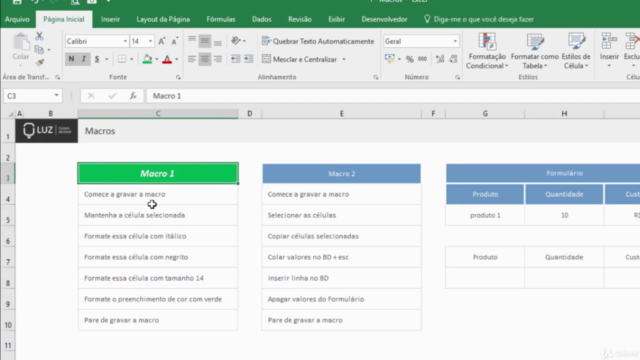Open borders dropdown arrow
The image size is (640, 360).
coord(131,59)
